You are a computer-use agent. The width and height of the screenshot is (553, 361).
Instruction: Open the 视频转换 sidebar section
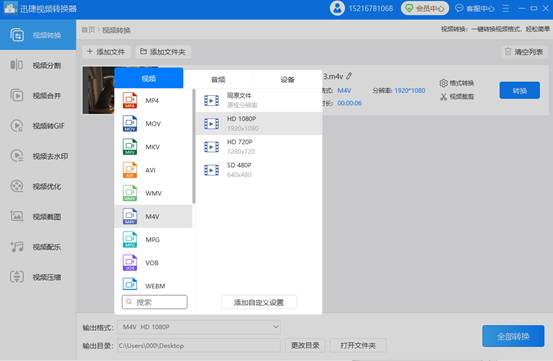(x=38, y=35)
